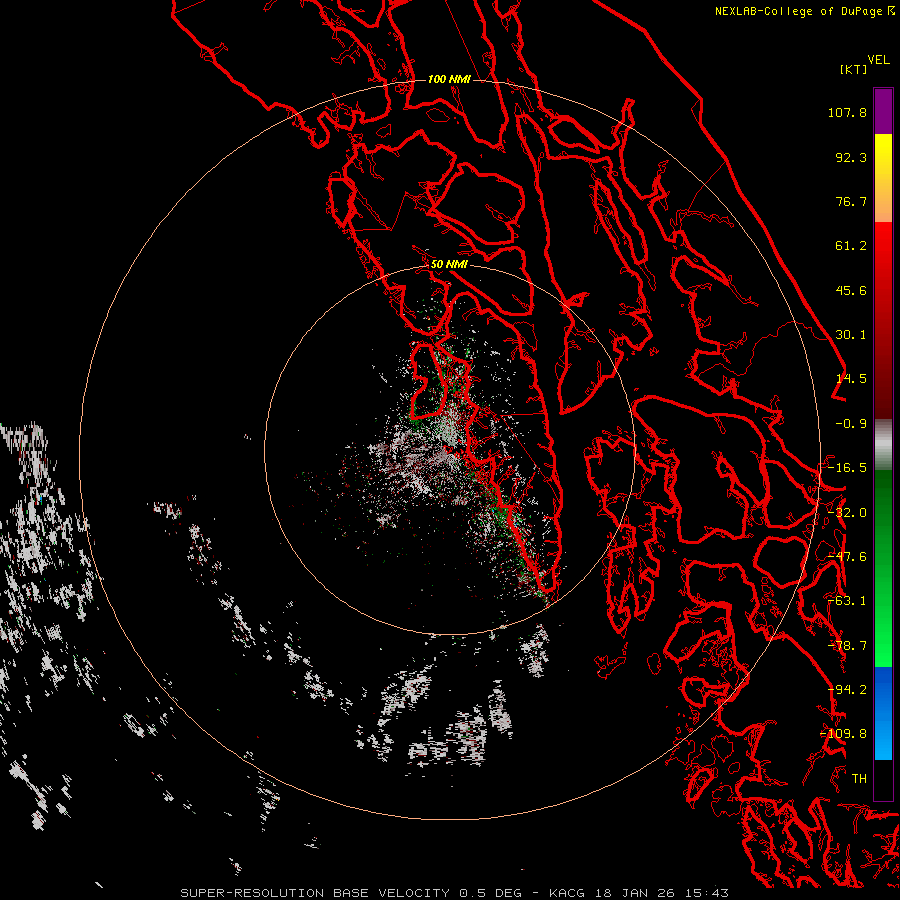
Task: Select the -47.6 scale value
Action: point(847,557)
